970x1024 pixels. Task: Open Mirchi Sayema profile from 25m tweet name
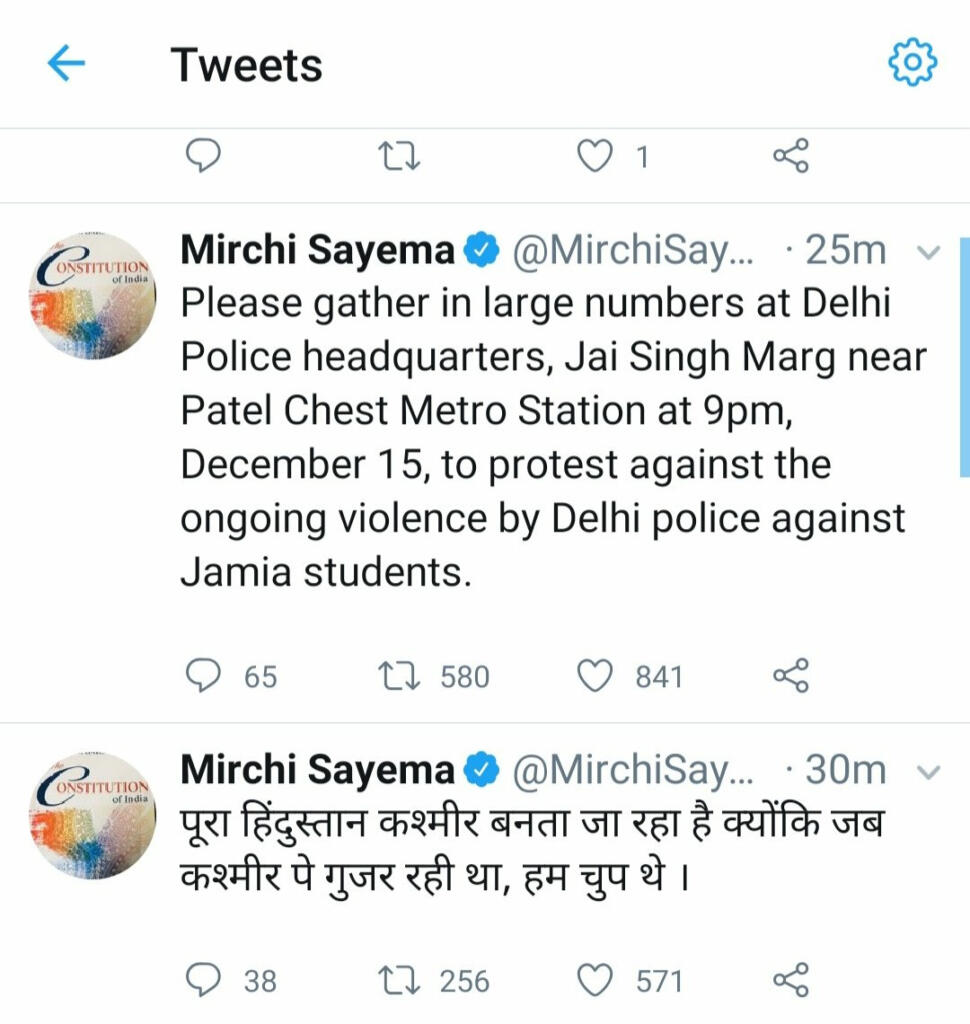317,250
